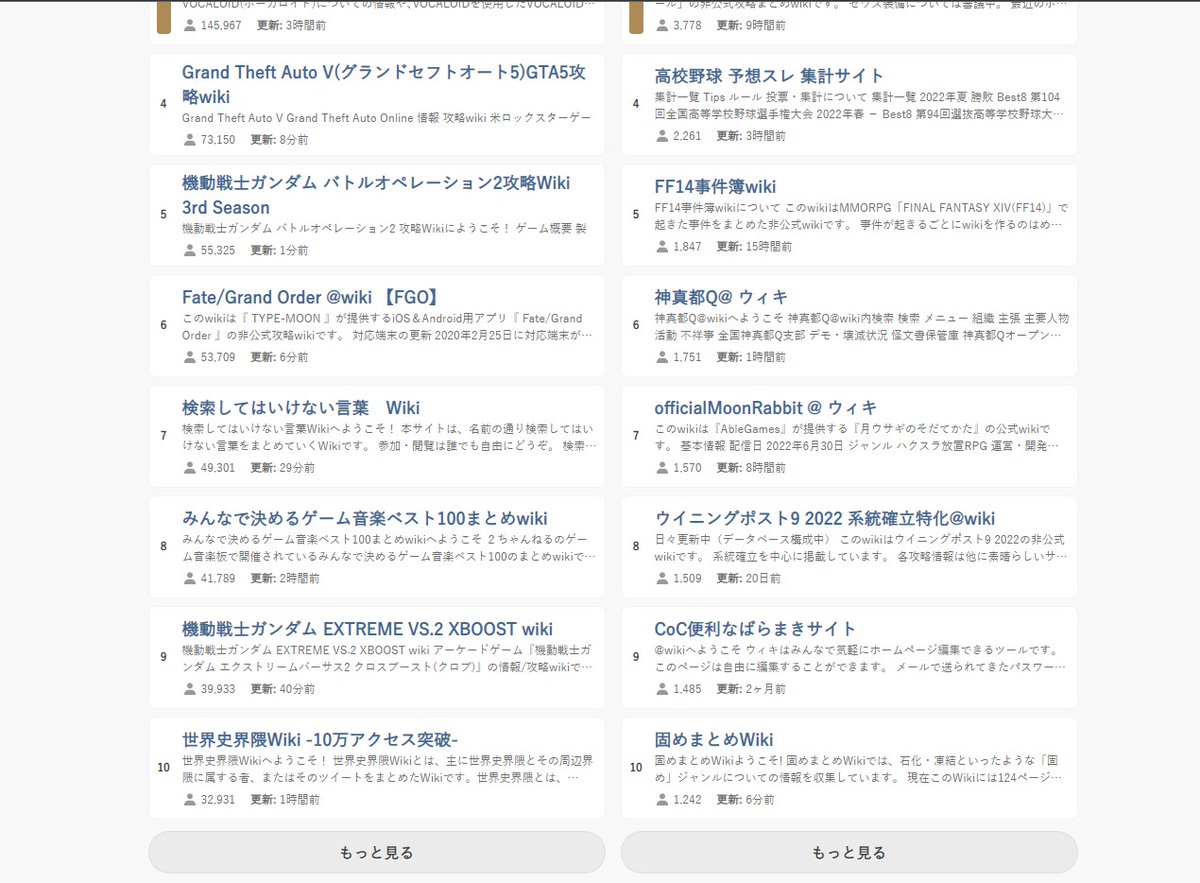Image resolution: width=1200 pixels, height=883 pixels.
Task: Open officialMoonRabbit @ ウィキ link
Action: click(766, 408)
